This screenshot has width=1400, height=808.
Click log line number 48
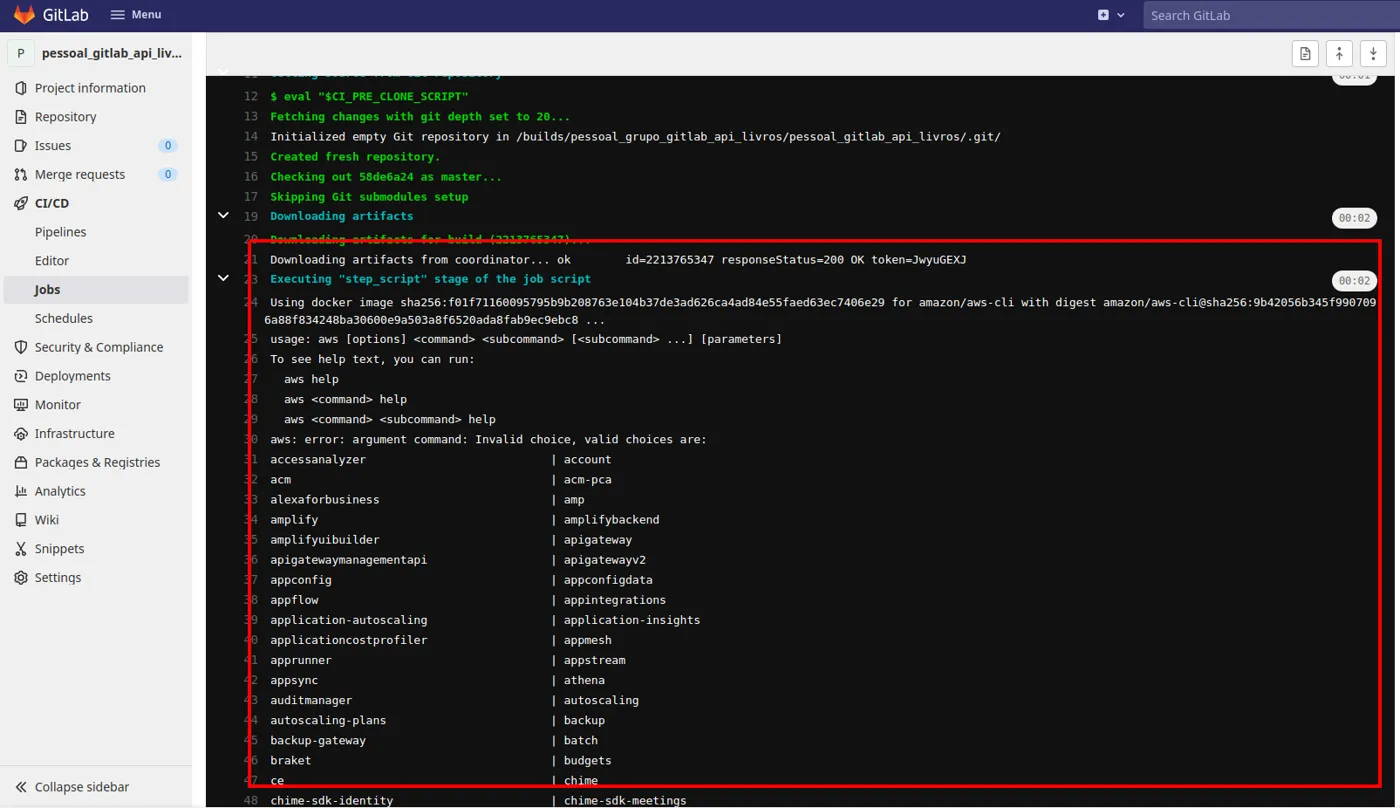pyautogui.click(x=250, y=801)
